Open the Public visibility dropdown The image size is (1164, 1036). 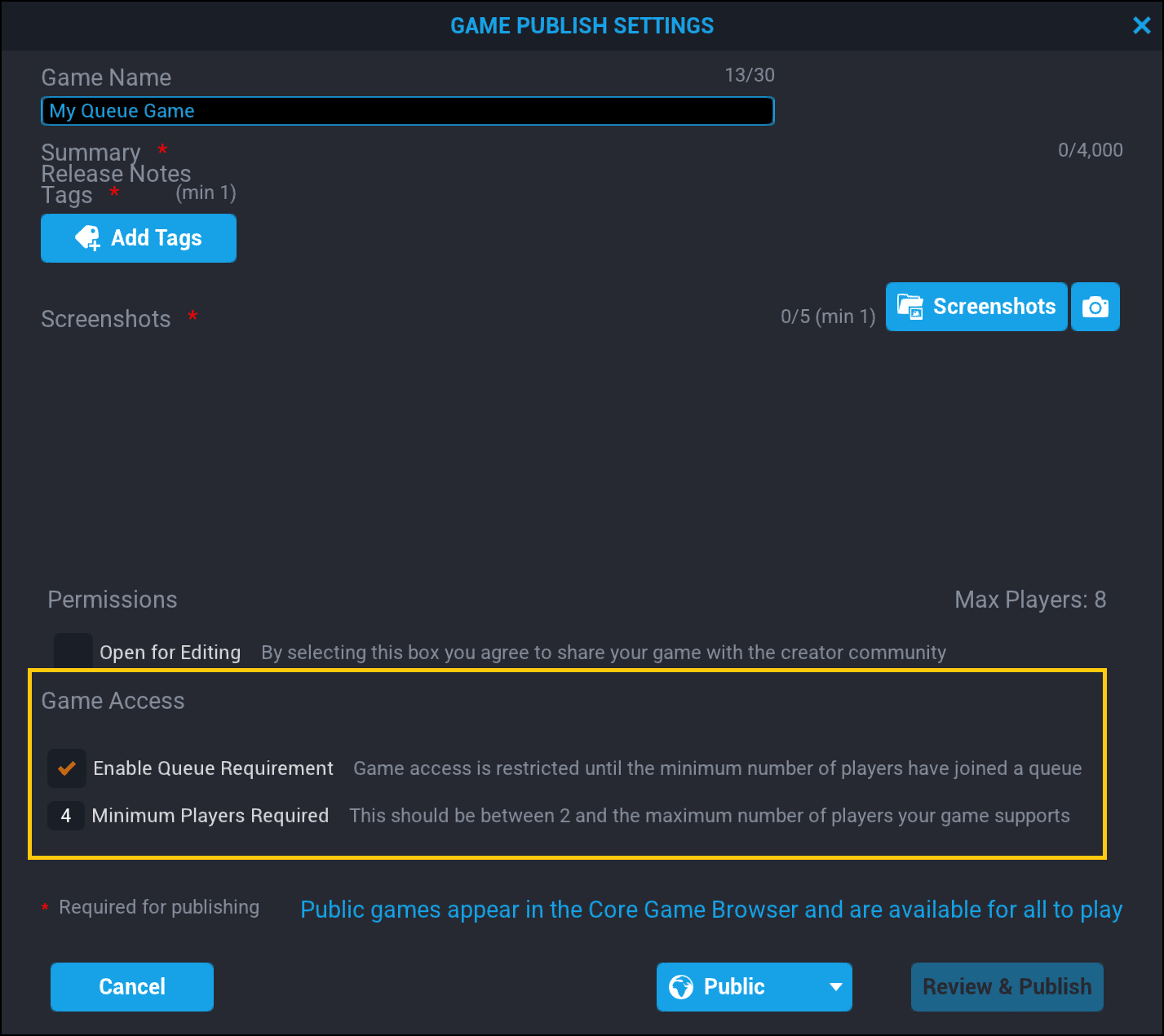754,986
